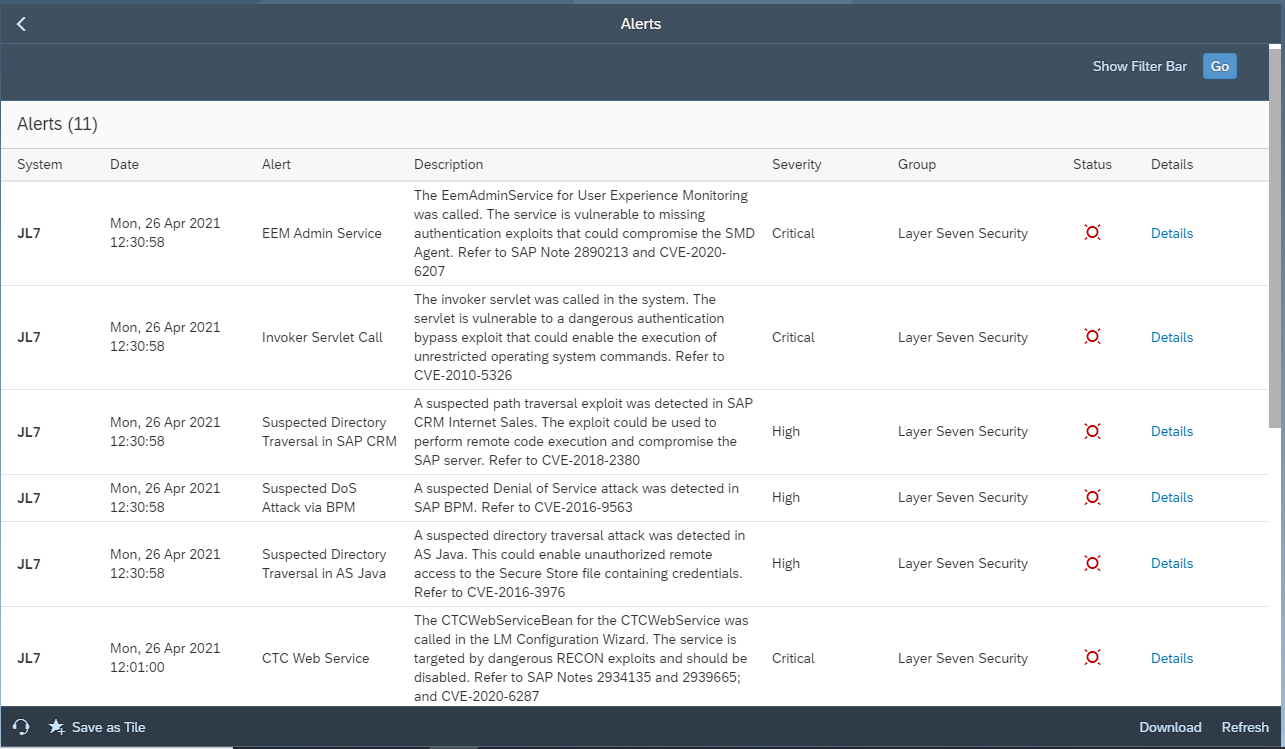Open Details link for Invoker Servlet Call
Screen dimensions: 1285x749
click(1171, 337)
